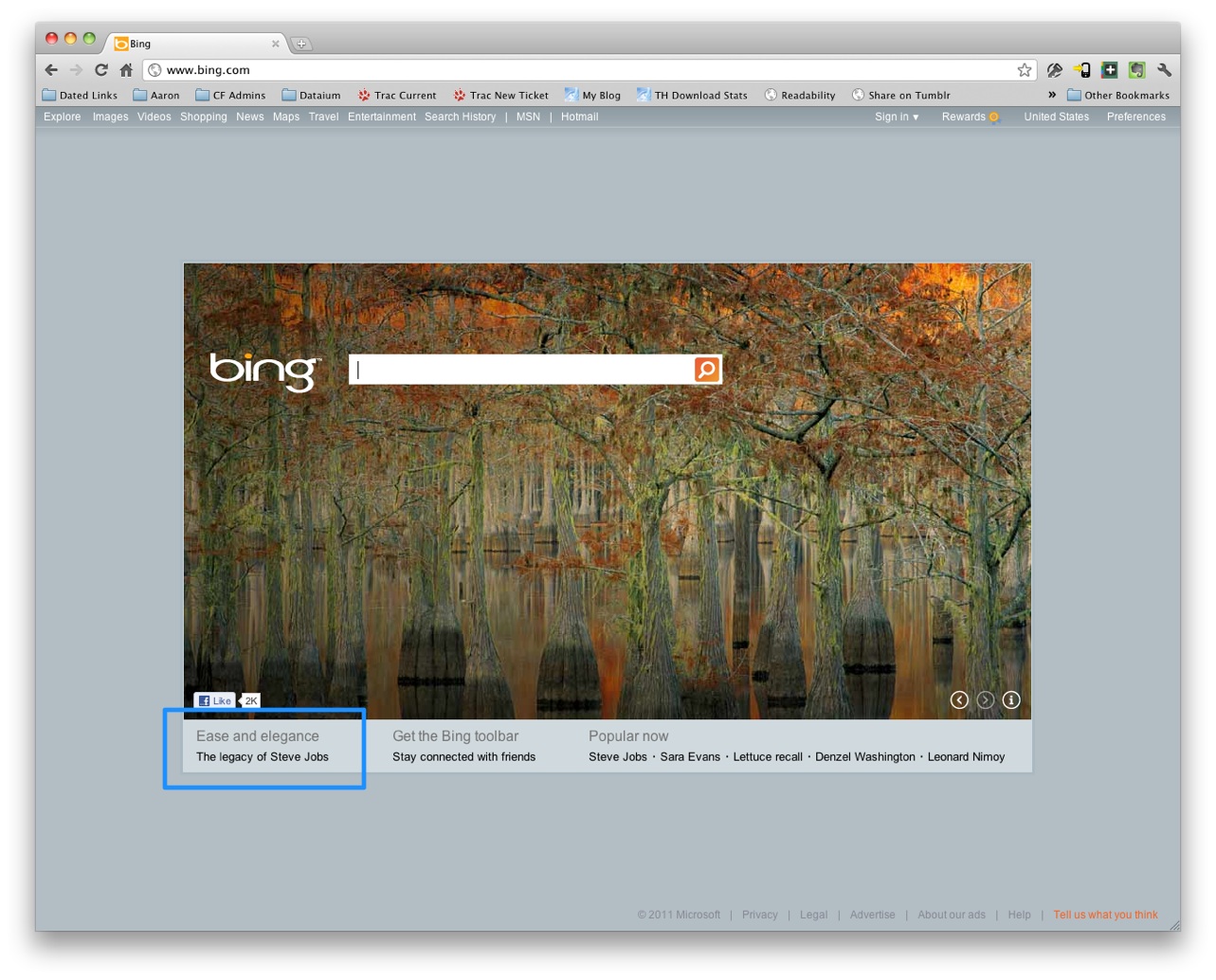Open the Chrome wrench menu
The image size is (1216, 980).
point(1164,70)
